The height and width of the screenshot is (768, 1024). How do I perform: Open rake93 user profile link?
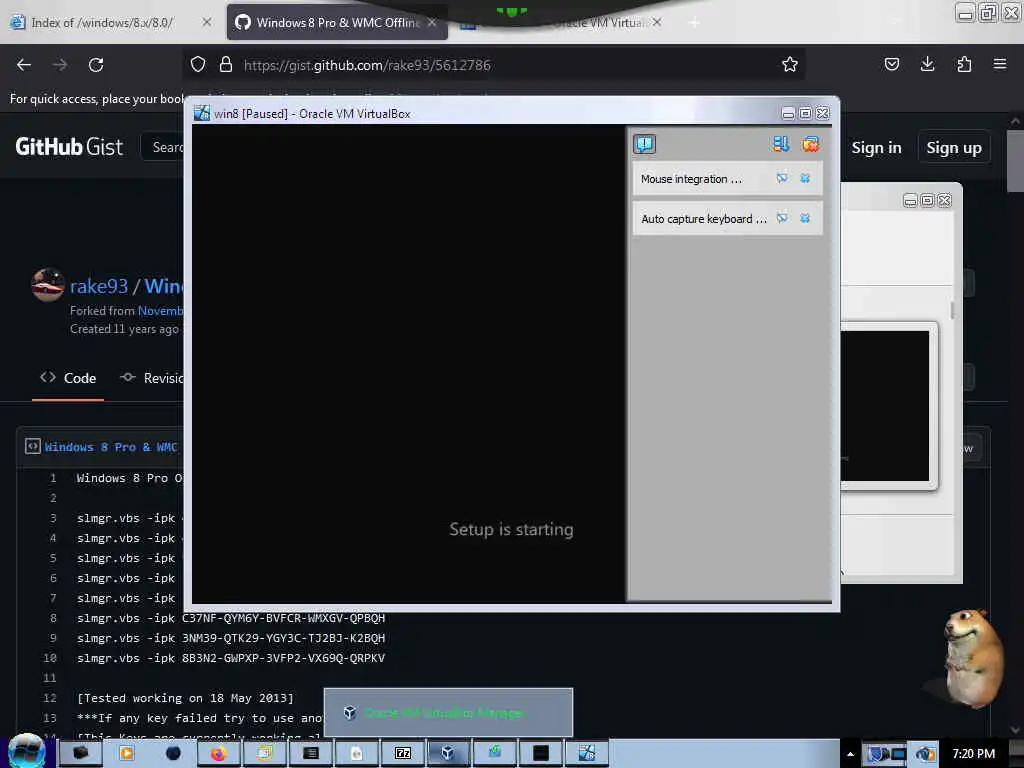99,286
